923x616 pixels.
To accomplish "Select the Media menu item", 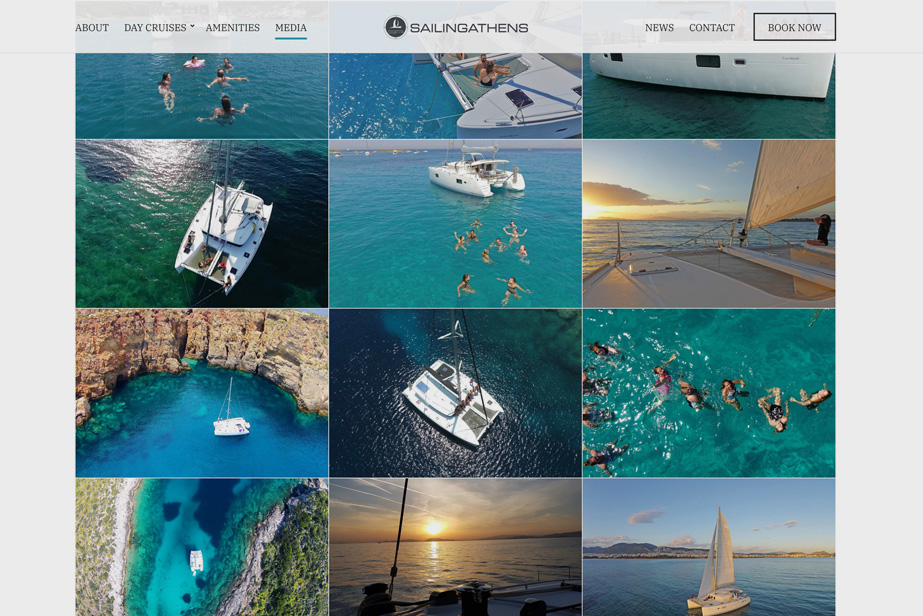I will click(x=291, y=28).
